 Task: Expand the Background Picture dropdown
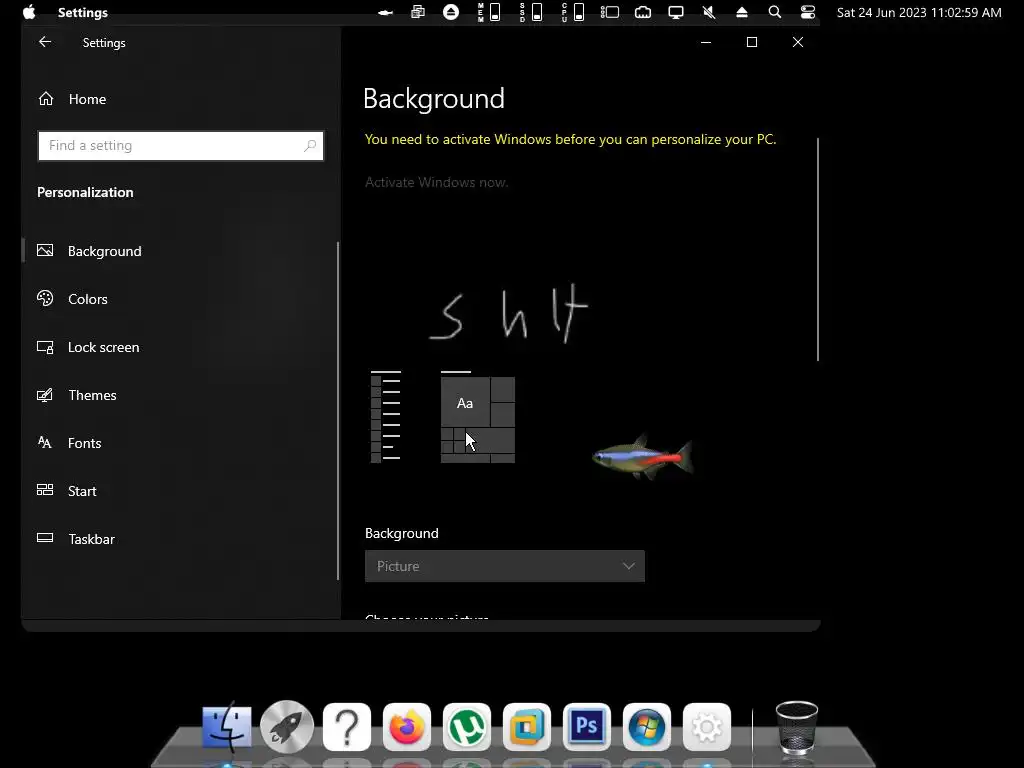505,566
